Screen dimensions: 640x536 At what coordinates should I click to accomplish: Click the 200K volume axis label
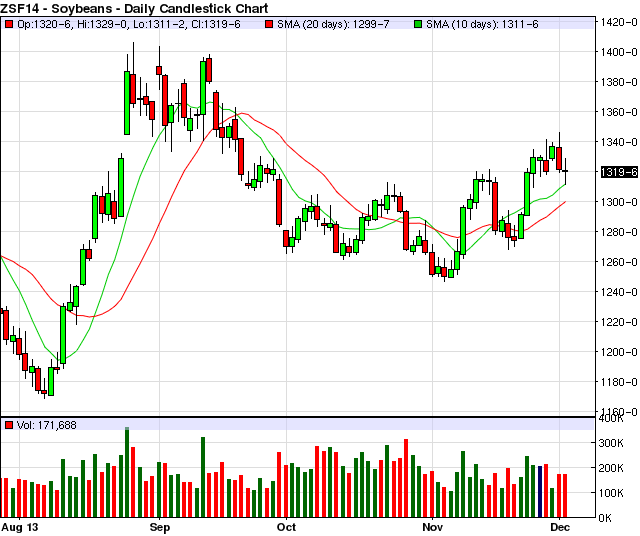[x=611, y=468]
